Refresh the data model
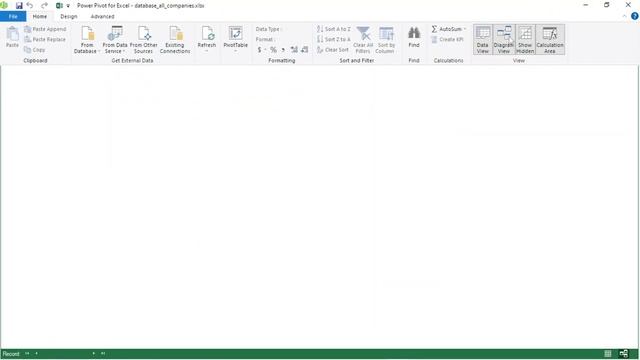Viewport: 640px width, 360px height. (x=207, y=38)
